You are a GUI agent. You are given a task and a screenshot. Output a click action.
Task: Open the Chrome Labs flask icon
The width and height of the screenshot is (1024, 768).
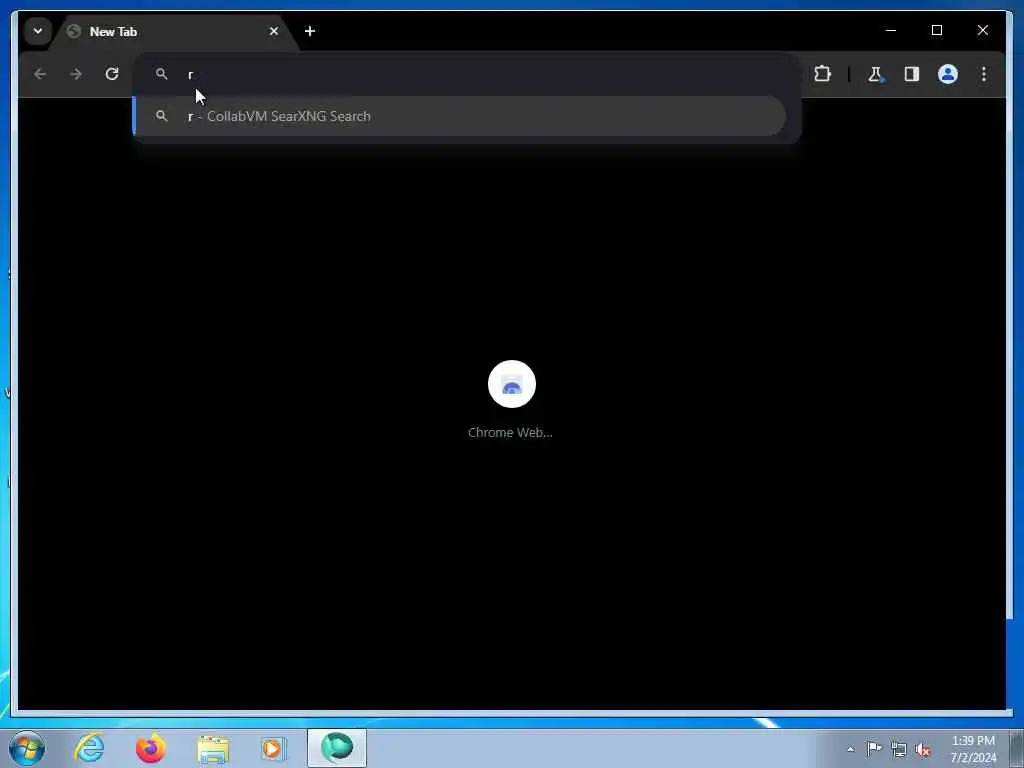point(876,74)
